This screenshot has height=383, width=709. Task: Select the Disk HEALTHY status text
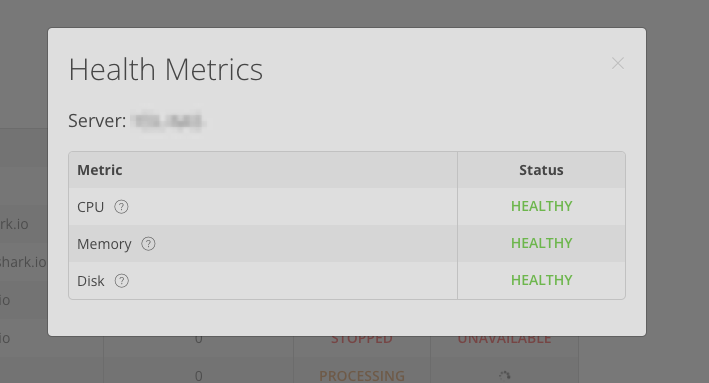541,280
